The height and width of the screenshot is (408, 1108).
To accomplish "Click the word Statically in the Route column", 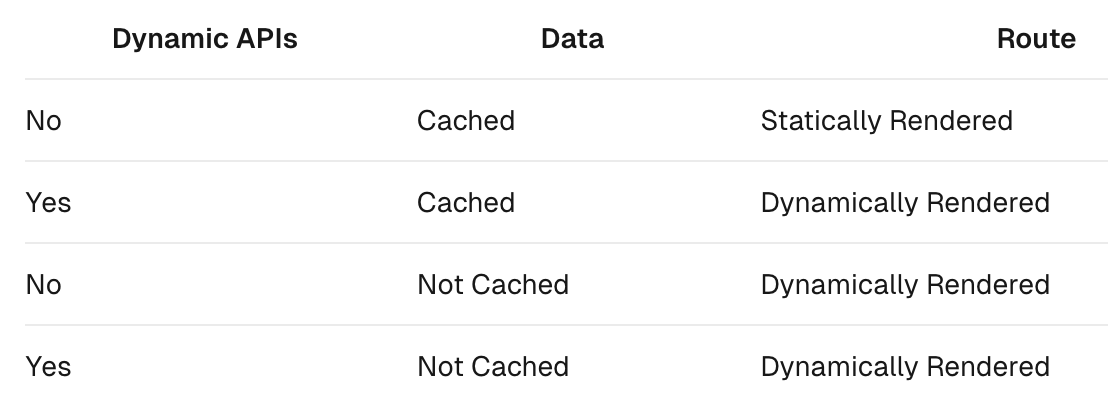I will [821, 121].
